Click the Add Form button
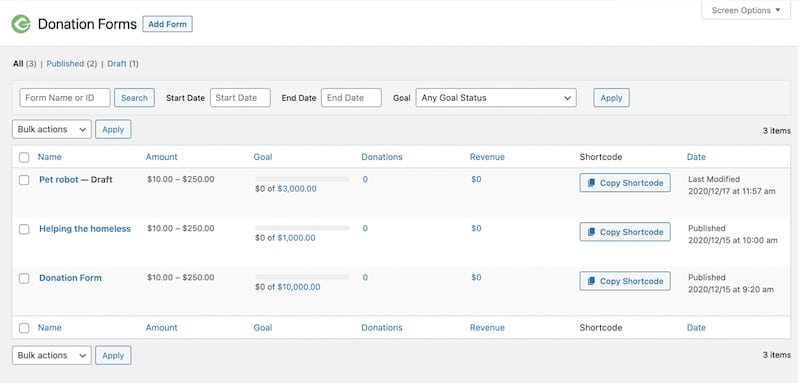 (x=167, y=24)
